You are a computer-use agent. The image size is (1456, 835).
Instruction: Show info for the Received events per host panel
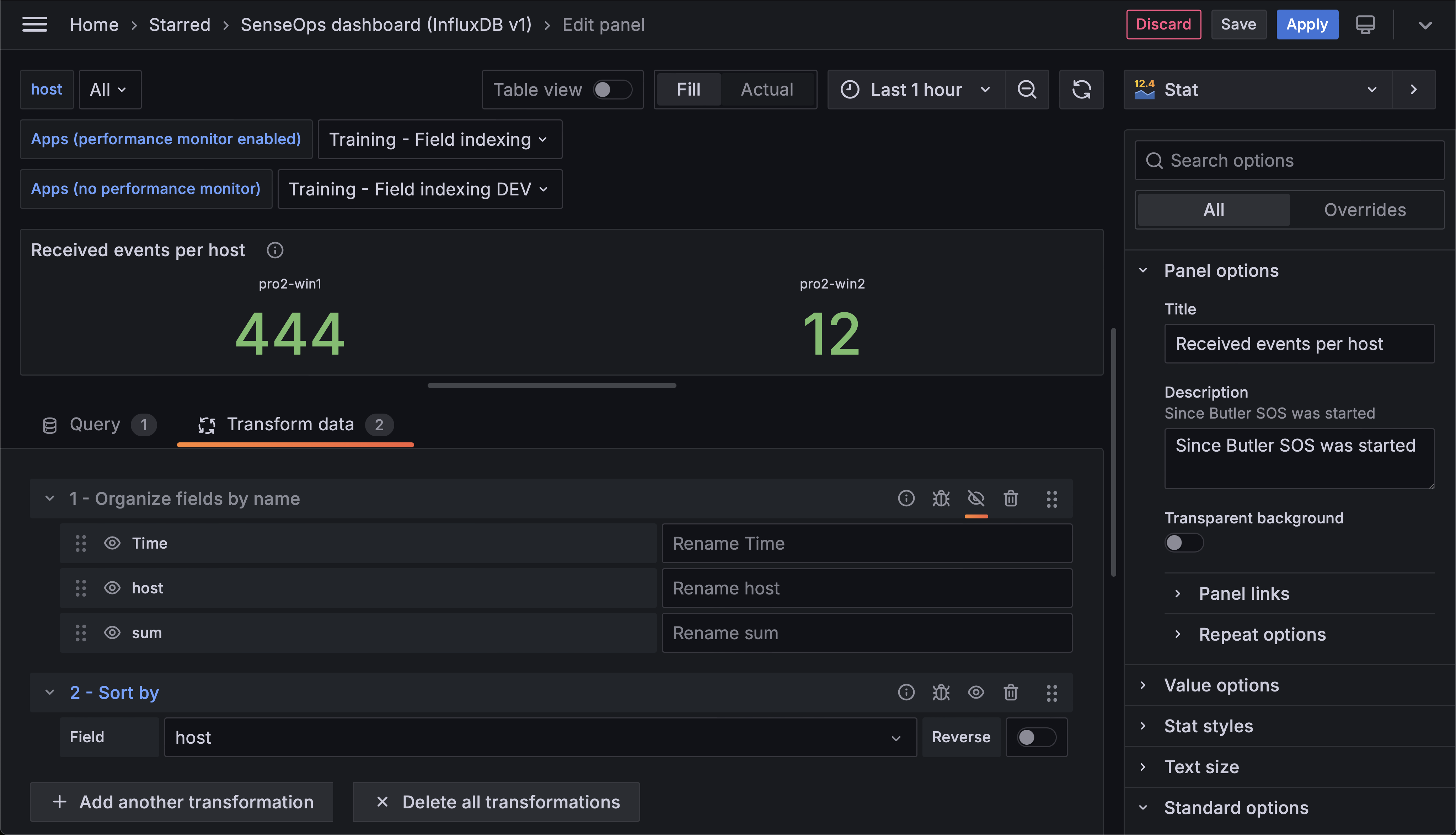[x=275, y=250]
